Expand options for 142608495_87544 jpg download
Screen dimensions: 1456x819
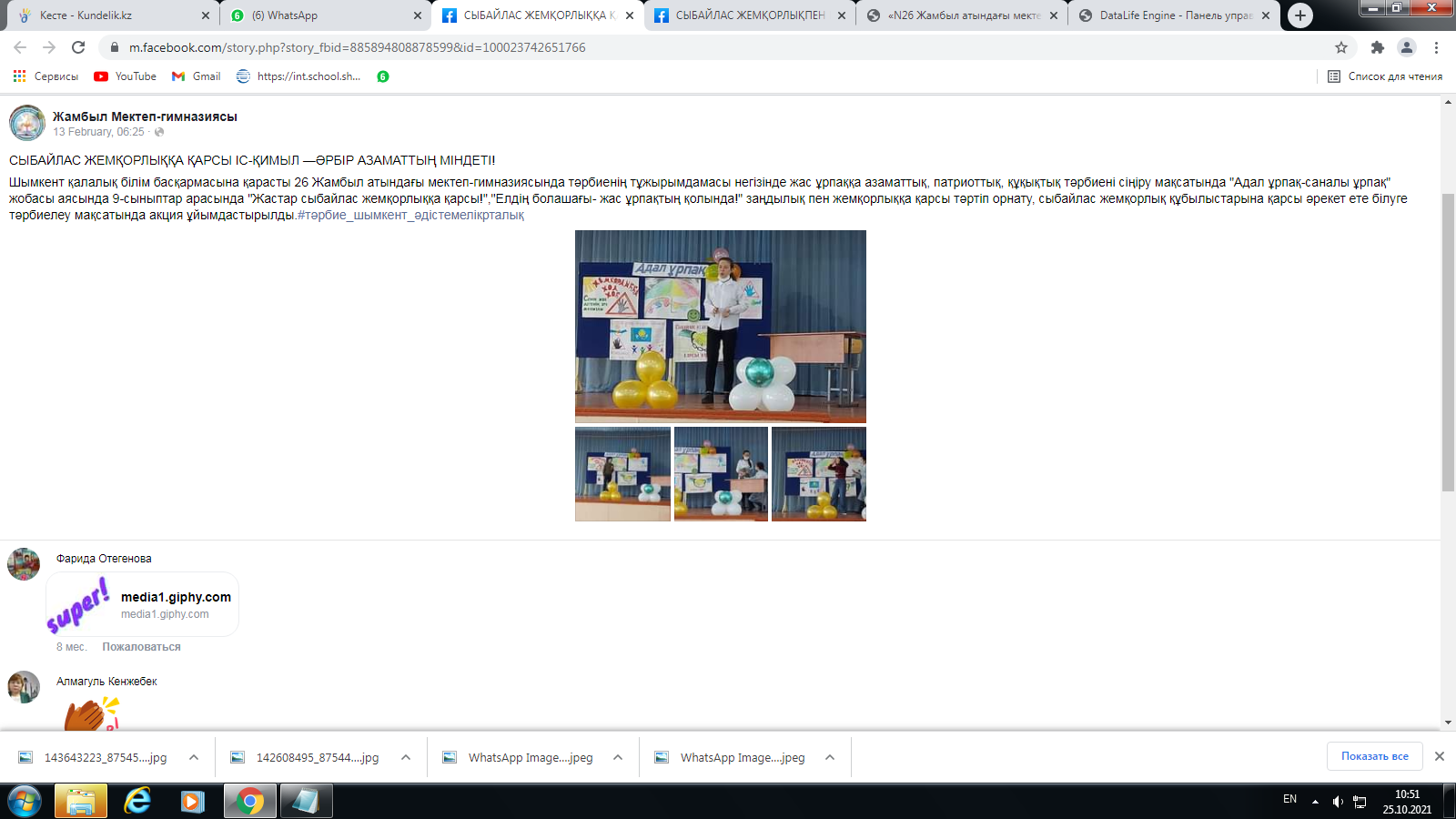tap(406, 757)
